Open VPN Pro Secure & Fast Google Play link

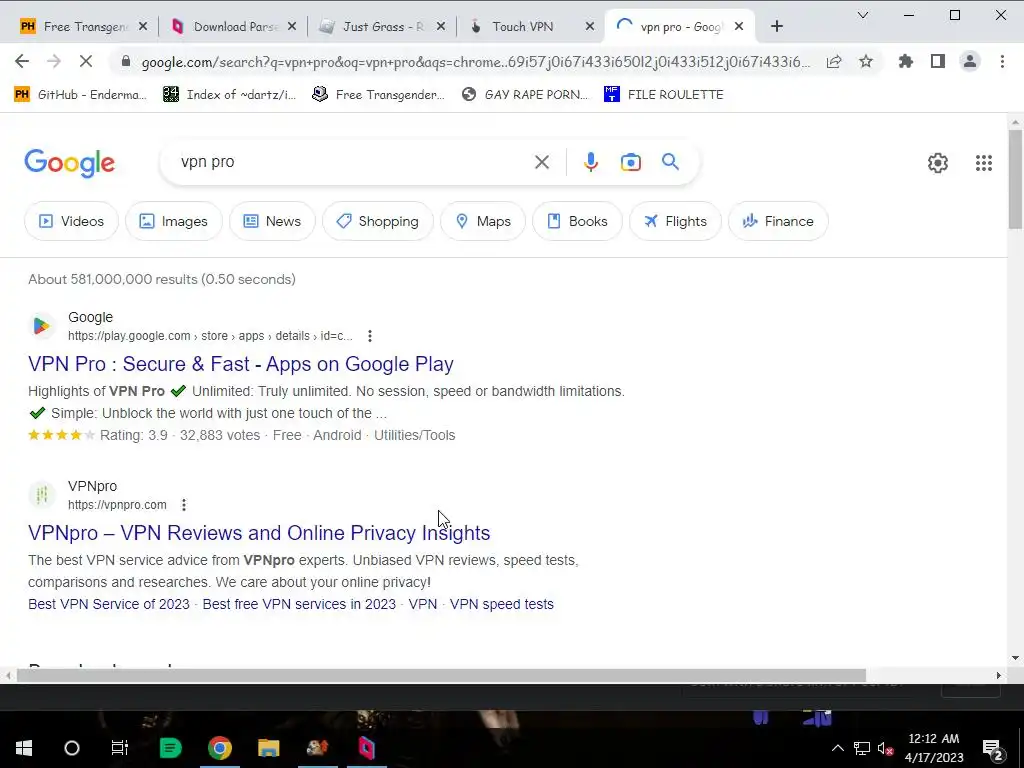pyautogui.click(x=241, y=364)
